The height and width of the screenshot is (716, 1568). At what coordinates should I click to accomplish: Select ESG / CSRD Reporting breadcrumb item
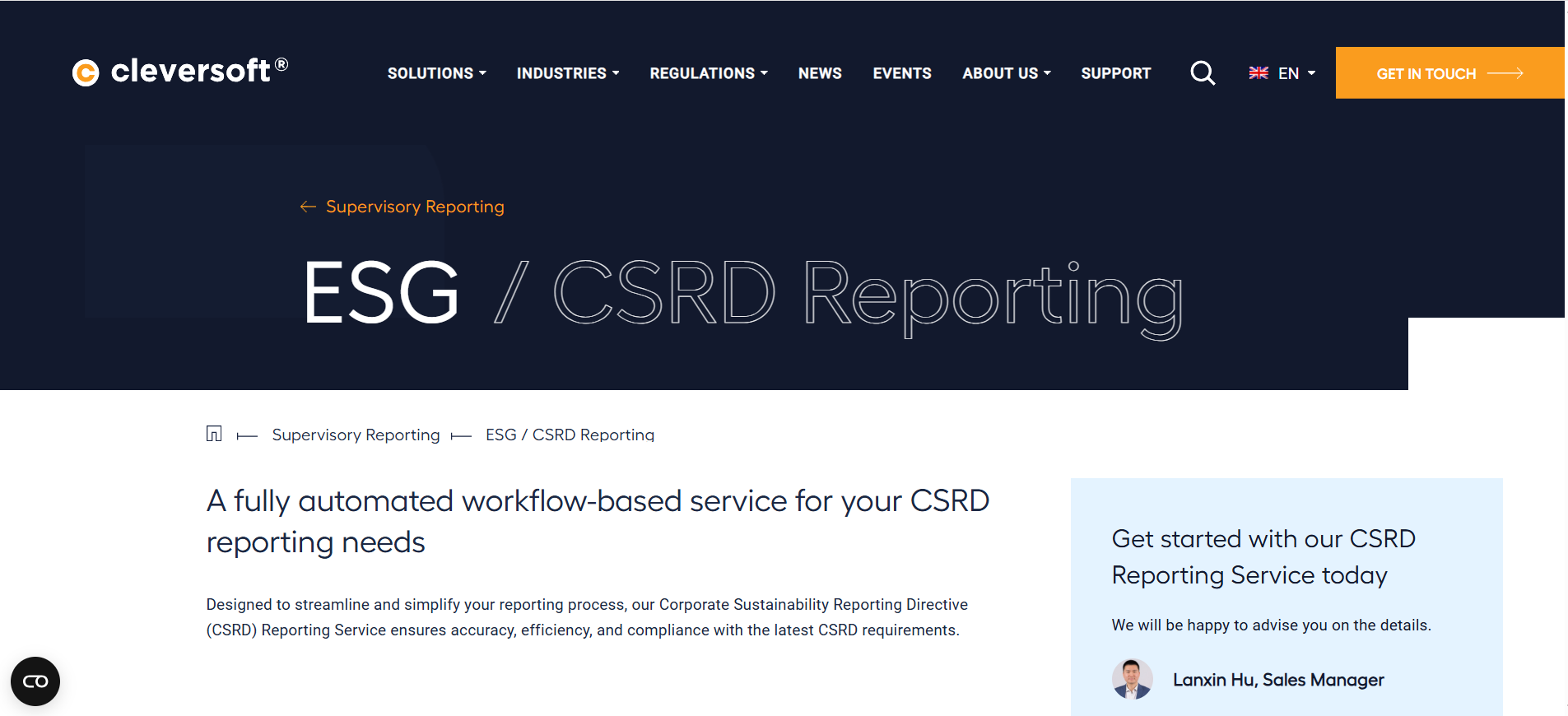570,435
